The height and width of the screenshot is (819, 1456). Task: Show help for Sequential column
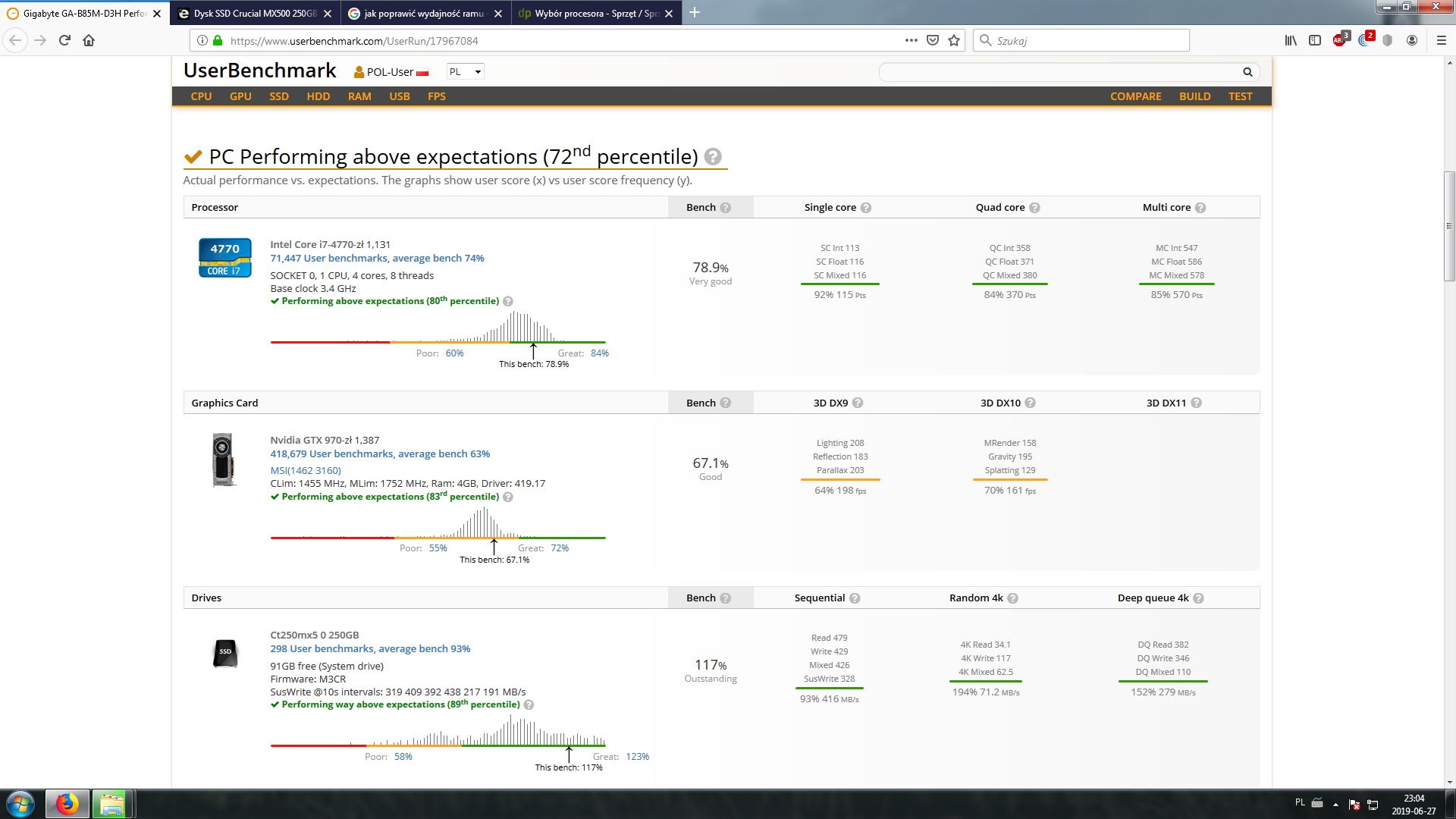click(855, 598)
